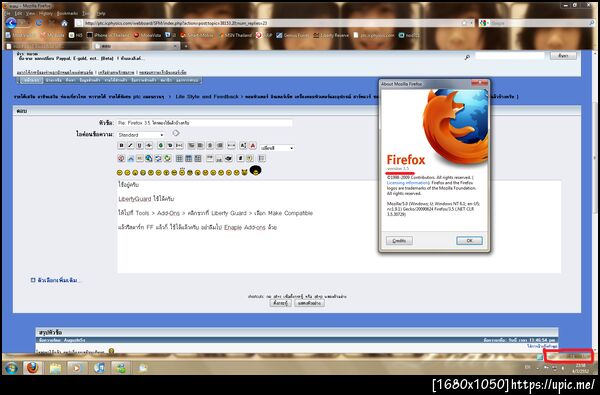
Task: Insert the cat-eared smiley
Action: tap(245, 173)
